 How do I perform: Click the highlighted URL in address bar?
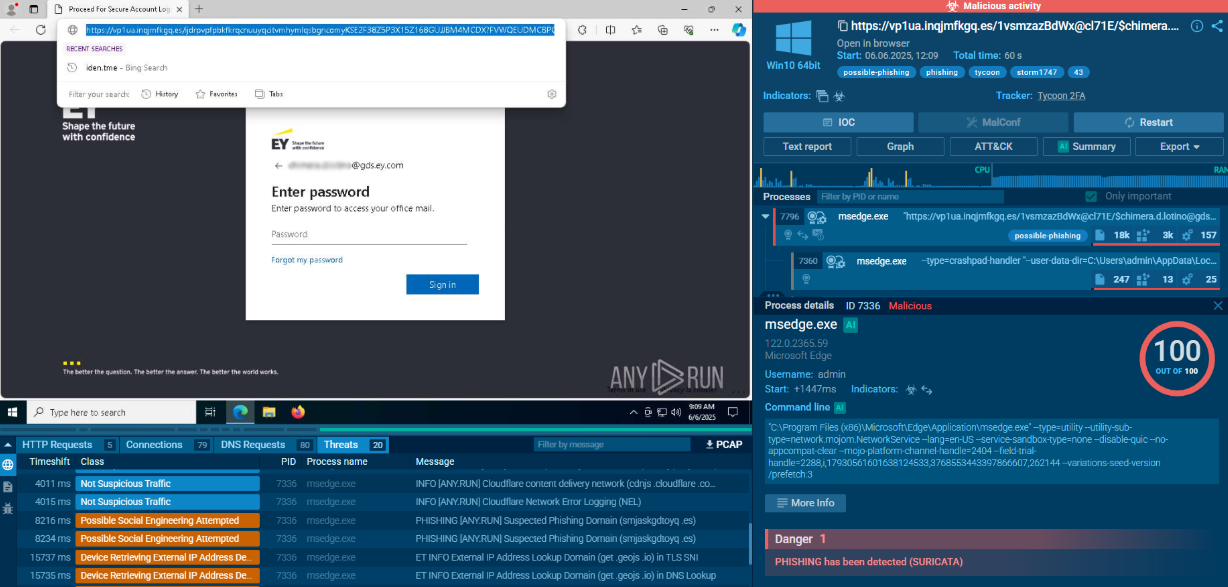[319, 30]
